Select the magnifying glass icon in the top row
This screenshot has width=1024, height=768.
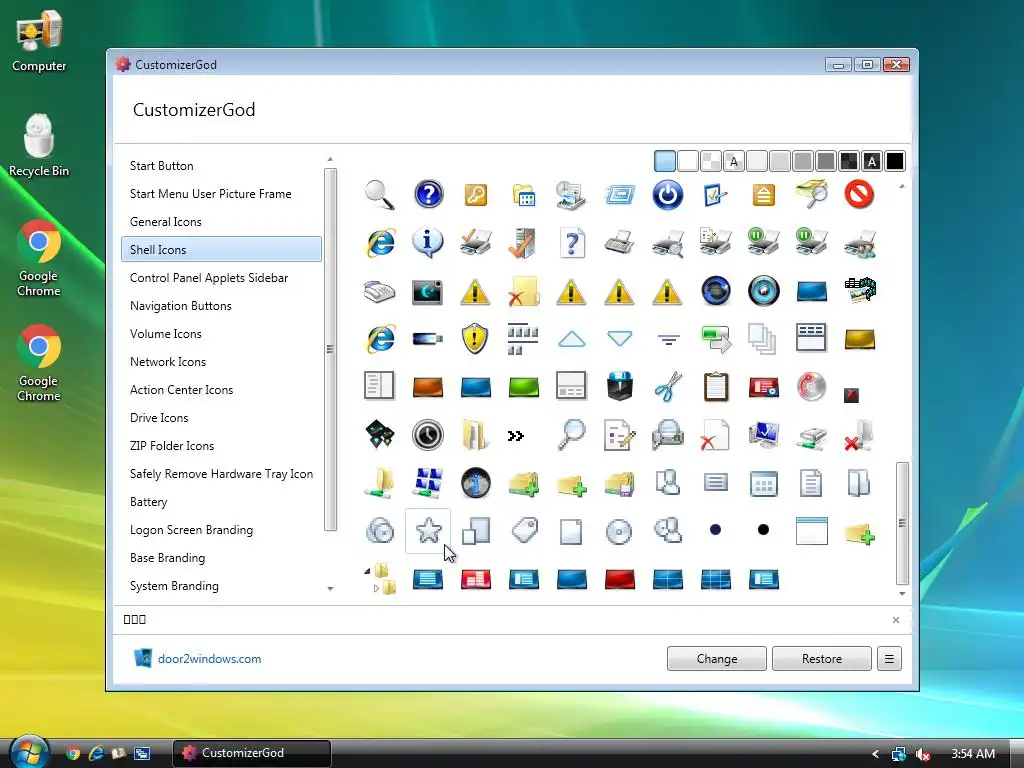point(379,195)
